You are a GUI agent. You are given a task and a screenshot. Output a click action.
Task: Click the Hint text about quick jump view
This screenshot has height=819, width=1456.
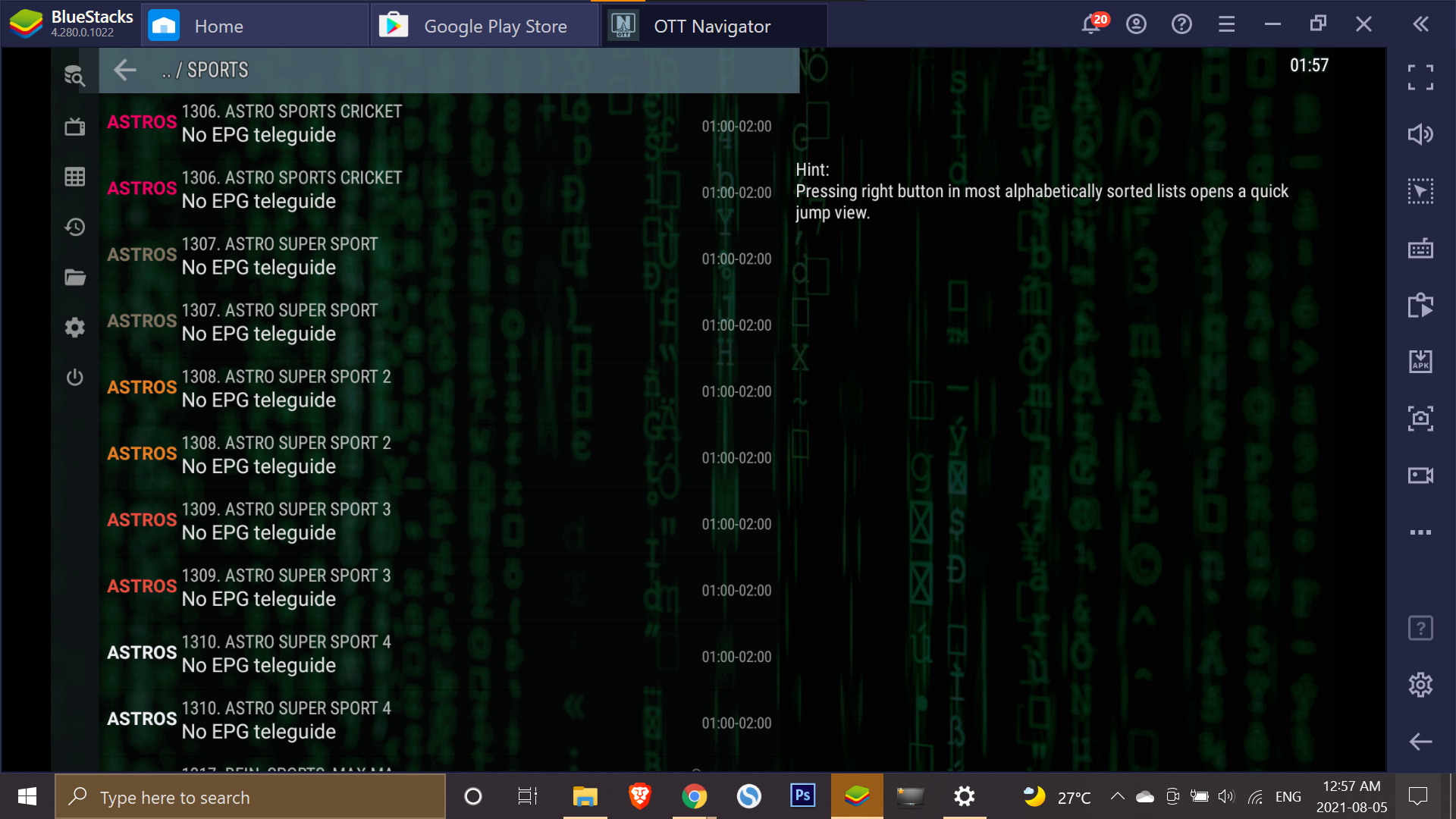[x=1042, y=191]
